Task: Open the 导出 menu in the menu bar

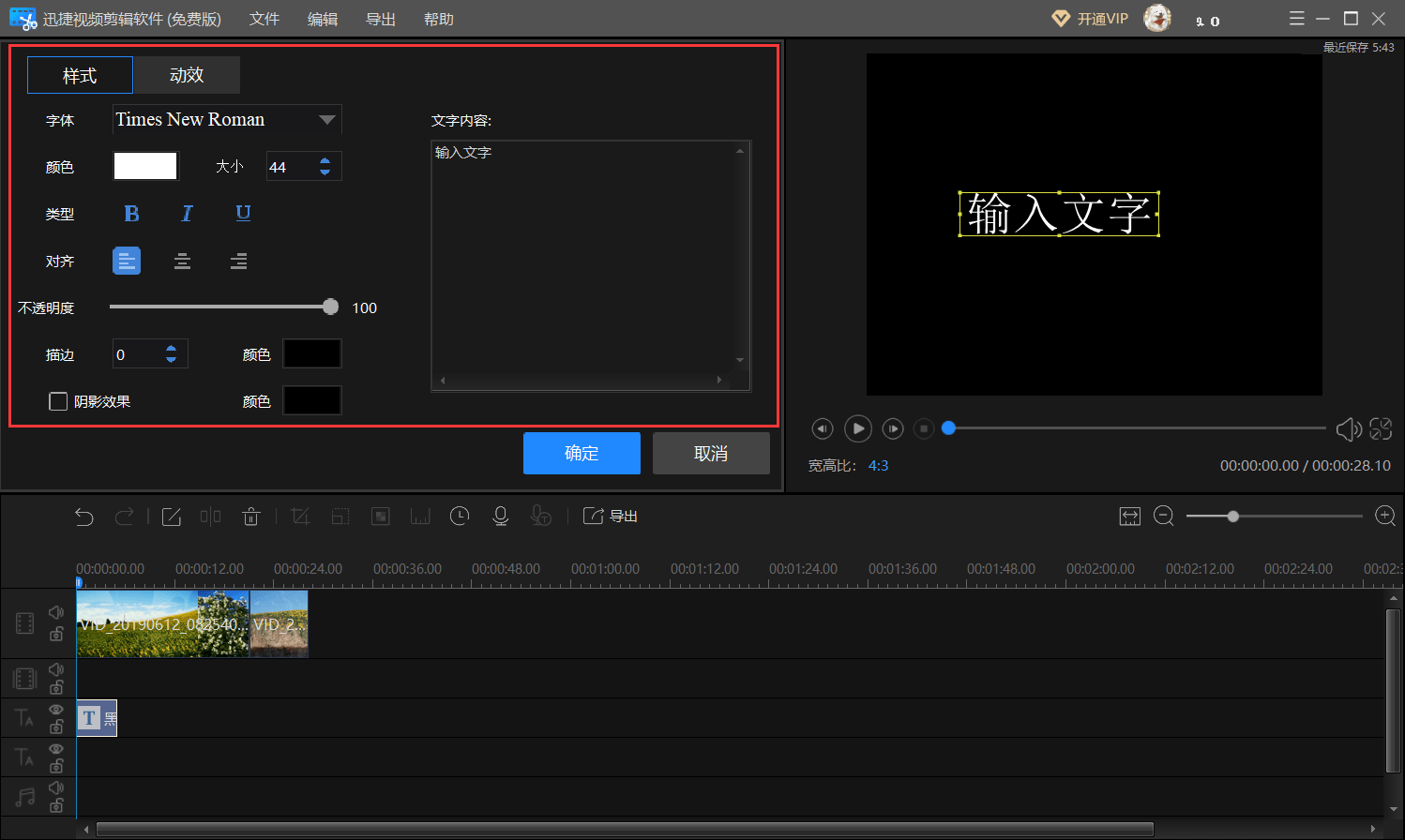Action: tap(381, 19)
